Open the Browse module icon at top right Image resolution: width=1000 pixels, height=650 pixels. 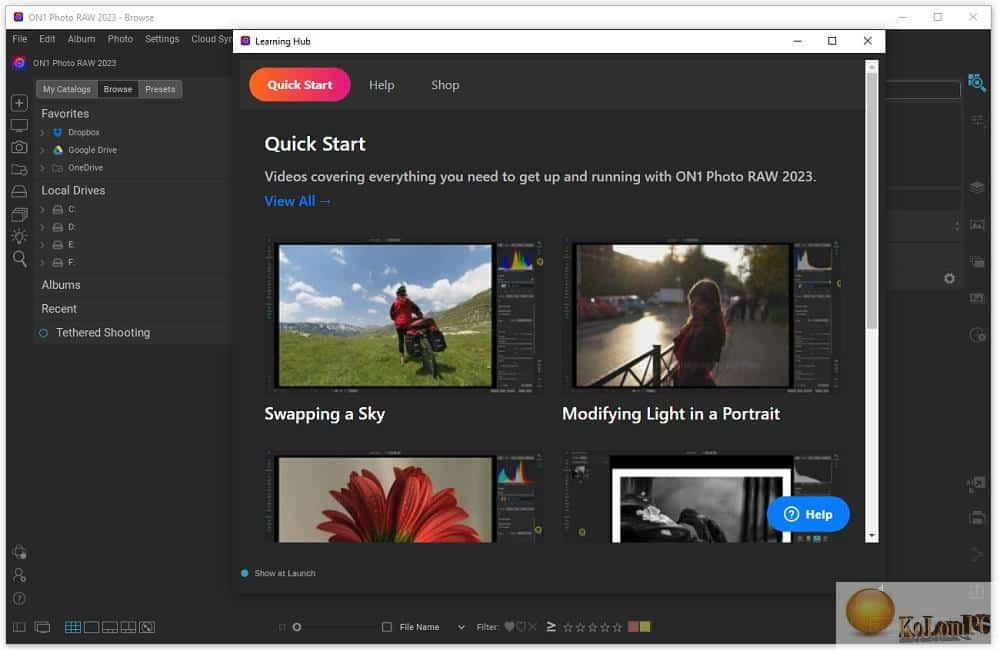coord(976,82)
